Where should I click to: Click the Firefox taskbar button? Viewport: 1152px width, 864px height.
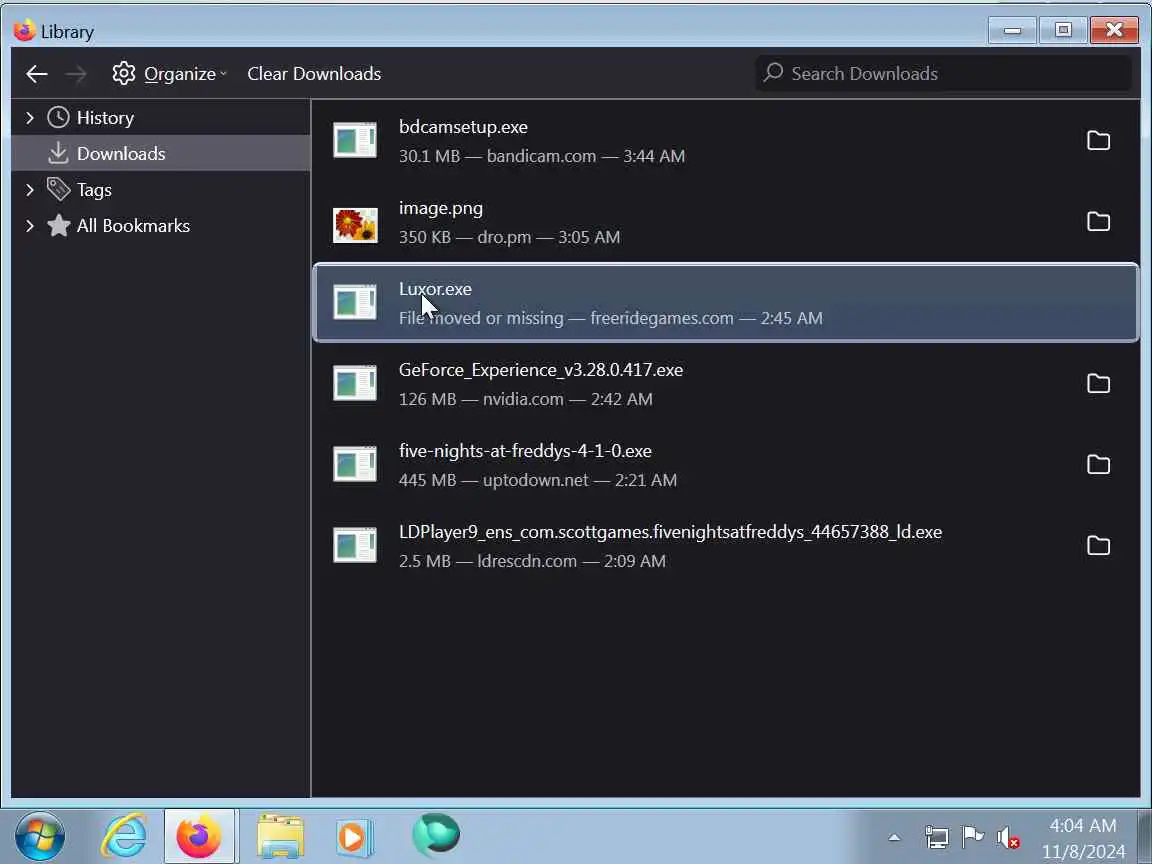coord(199,836)
